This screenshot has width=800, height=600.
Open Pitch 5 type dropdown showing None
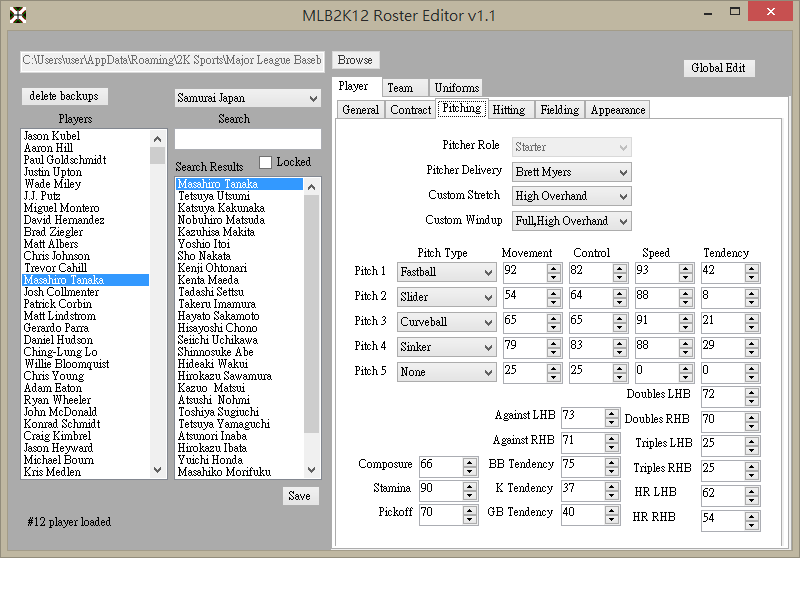(x=446, y=372)
